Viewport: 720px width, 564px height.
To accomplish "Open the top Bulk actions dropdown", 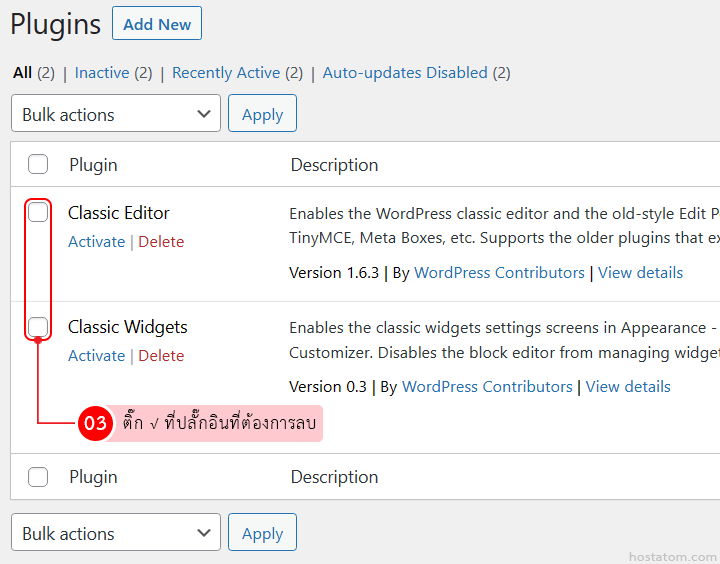I will [115, 114].
